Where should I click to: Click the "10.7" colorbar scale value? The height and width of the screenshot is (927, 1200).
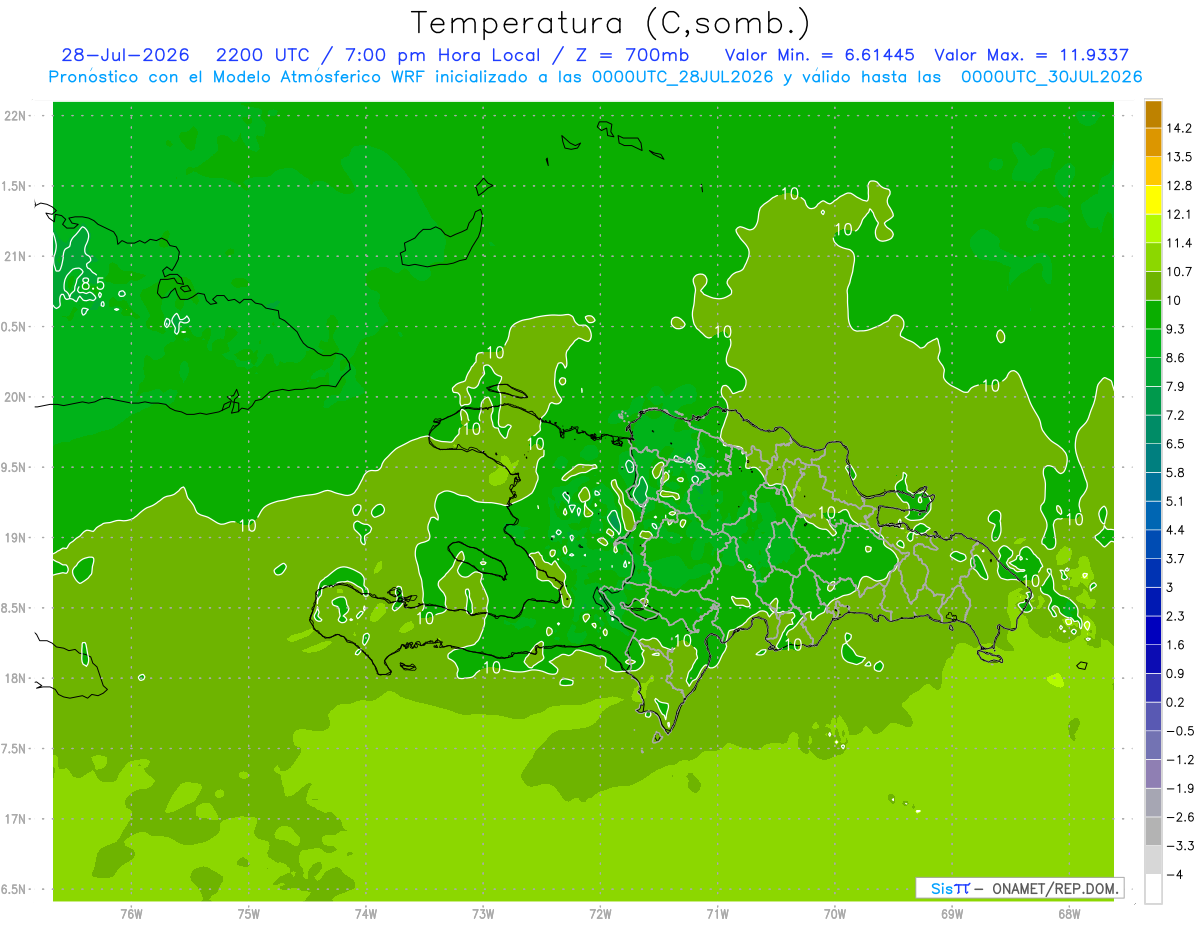coord(1179,271)
